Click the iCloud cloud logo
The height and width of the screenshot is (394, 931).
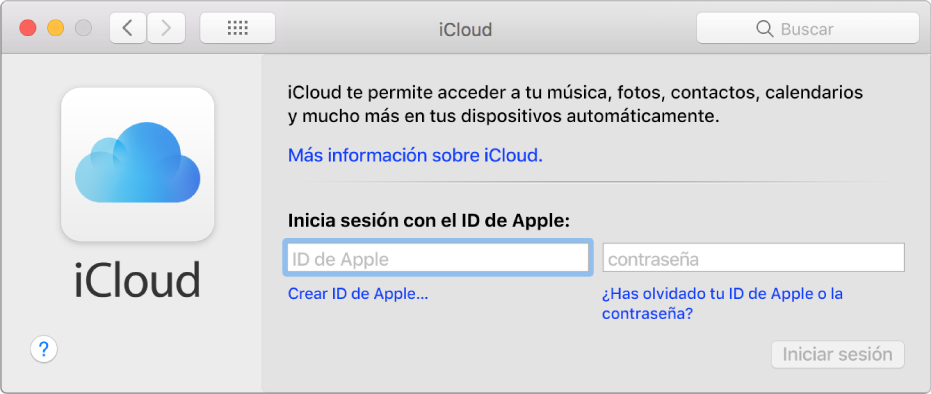[x=138, y=164]
